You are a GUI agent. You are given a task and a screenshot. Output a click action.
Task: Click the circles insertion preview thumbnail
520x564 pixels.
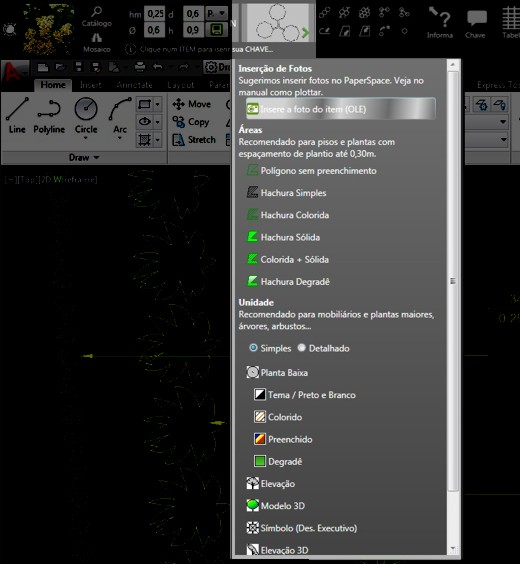278,23
